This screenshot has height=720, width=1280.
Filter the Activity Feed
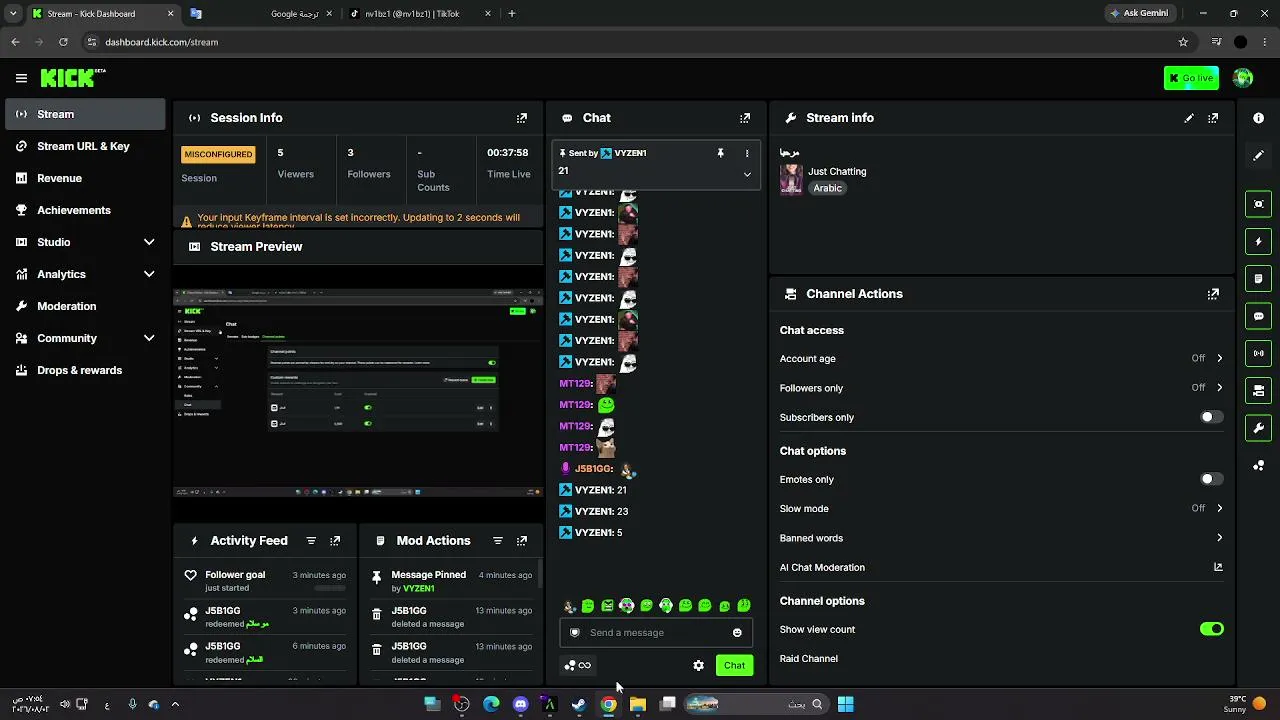[311, 541]
